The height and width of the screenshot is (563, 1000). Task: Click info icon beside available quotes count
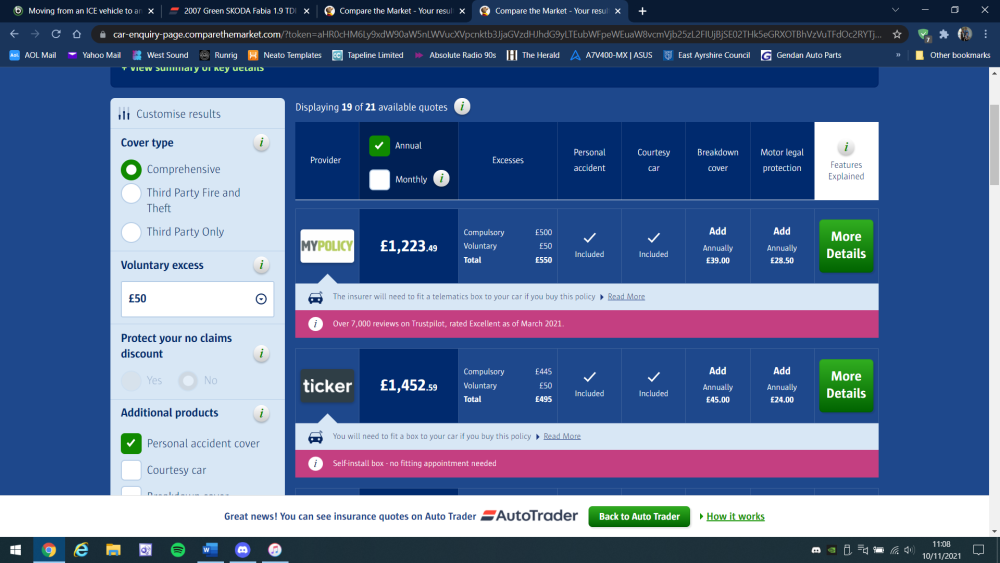[462, 106]
